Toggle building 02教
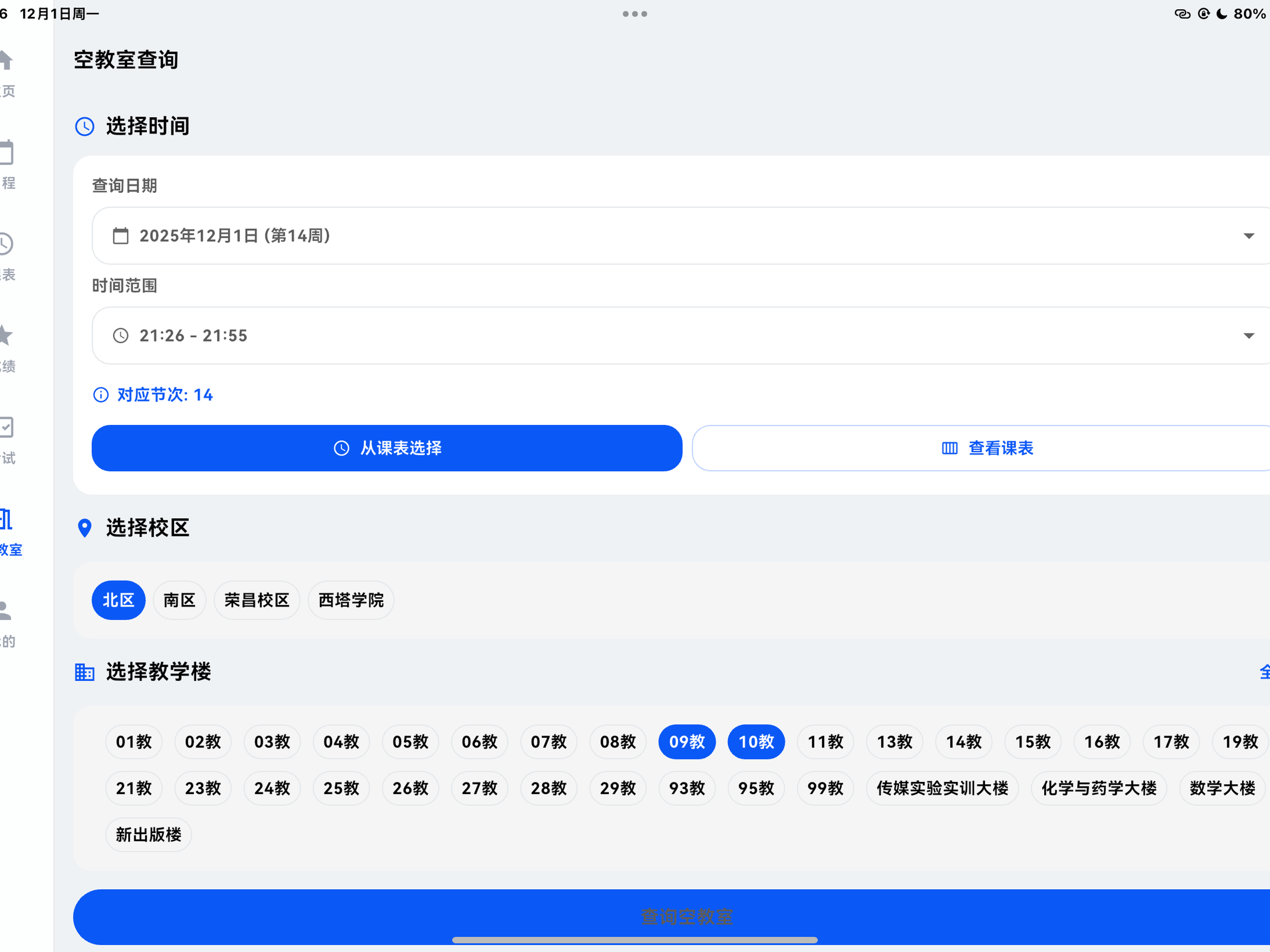Image resolution: width=1270 pixels, height=952 pixels. pos(203,742)
